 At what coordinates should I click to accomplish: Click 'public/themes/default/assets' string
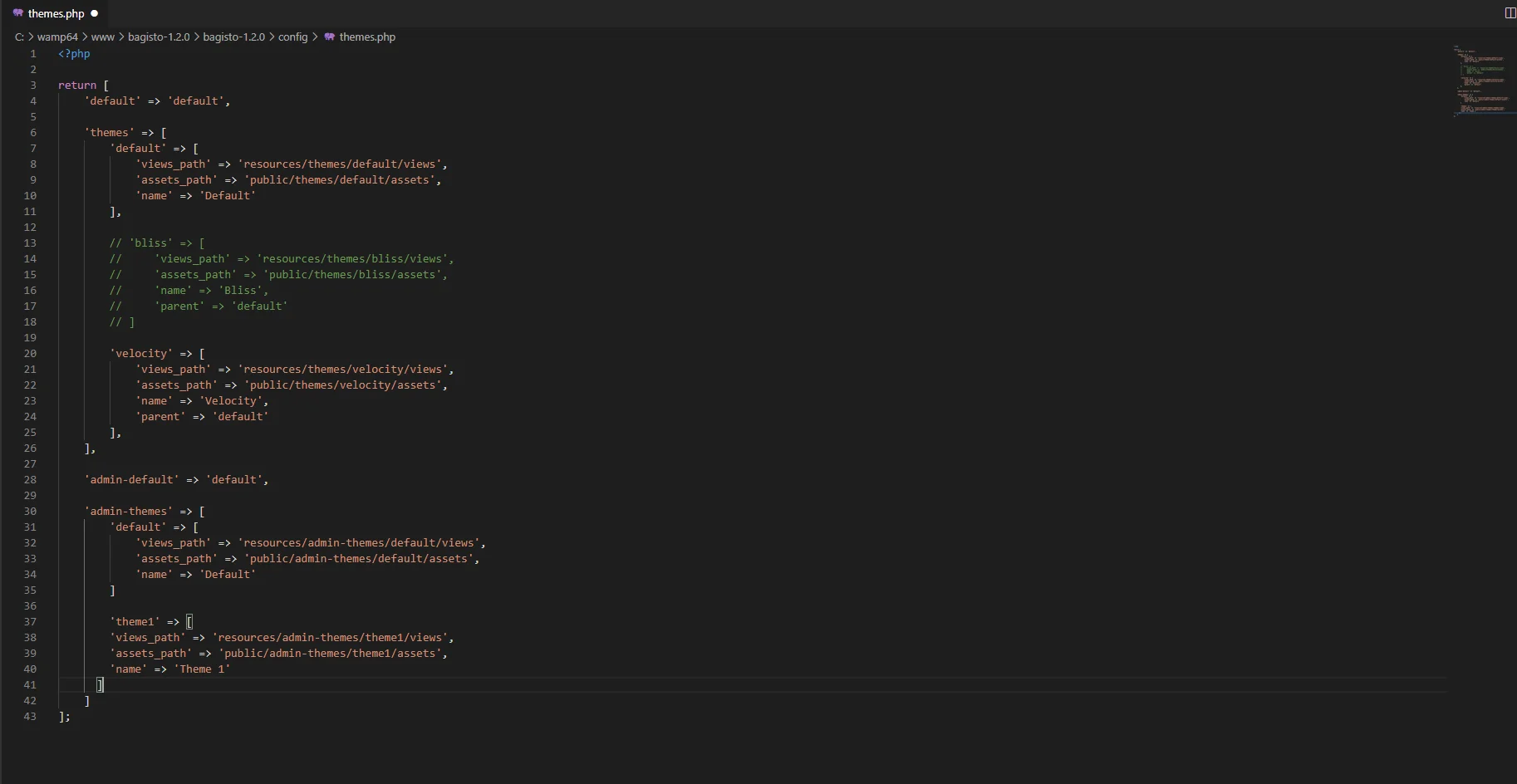tap(340, 180)
